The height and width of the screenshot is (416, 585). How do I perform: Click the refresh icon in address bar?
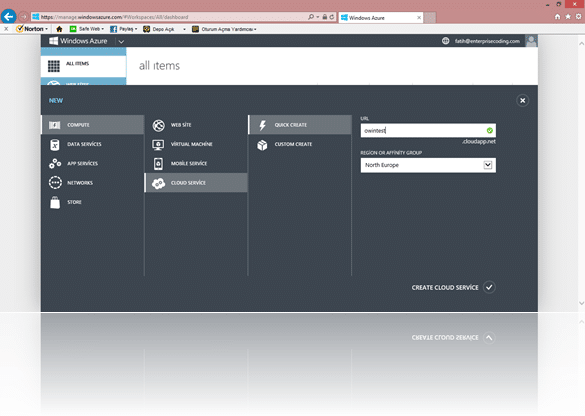tap(331, 17)
